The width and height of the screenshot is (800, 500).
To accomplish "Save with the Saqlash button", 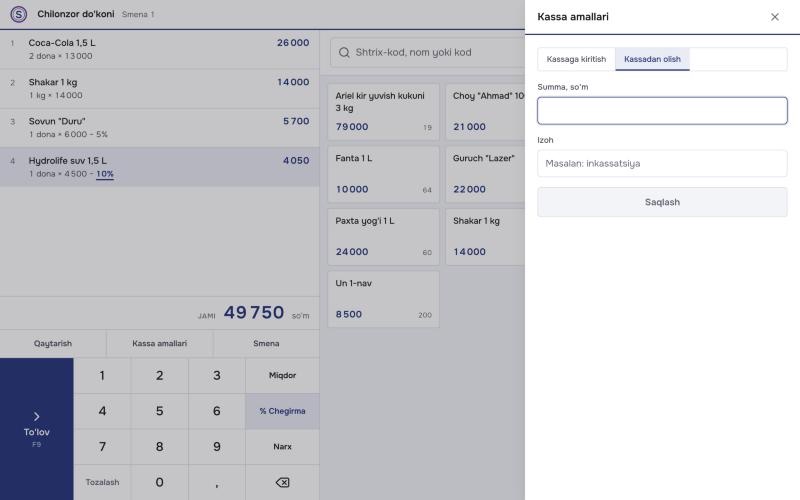I will (x=662, y=202).
